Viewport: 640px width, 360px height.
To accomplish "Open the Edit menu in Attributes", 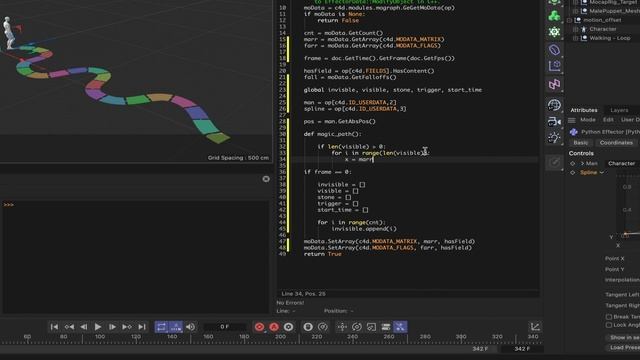I will [608, 120].
